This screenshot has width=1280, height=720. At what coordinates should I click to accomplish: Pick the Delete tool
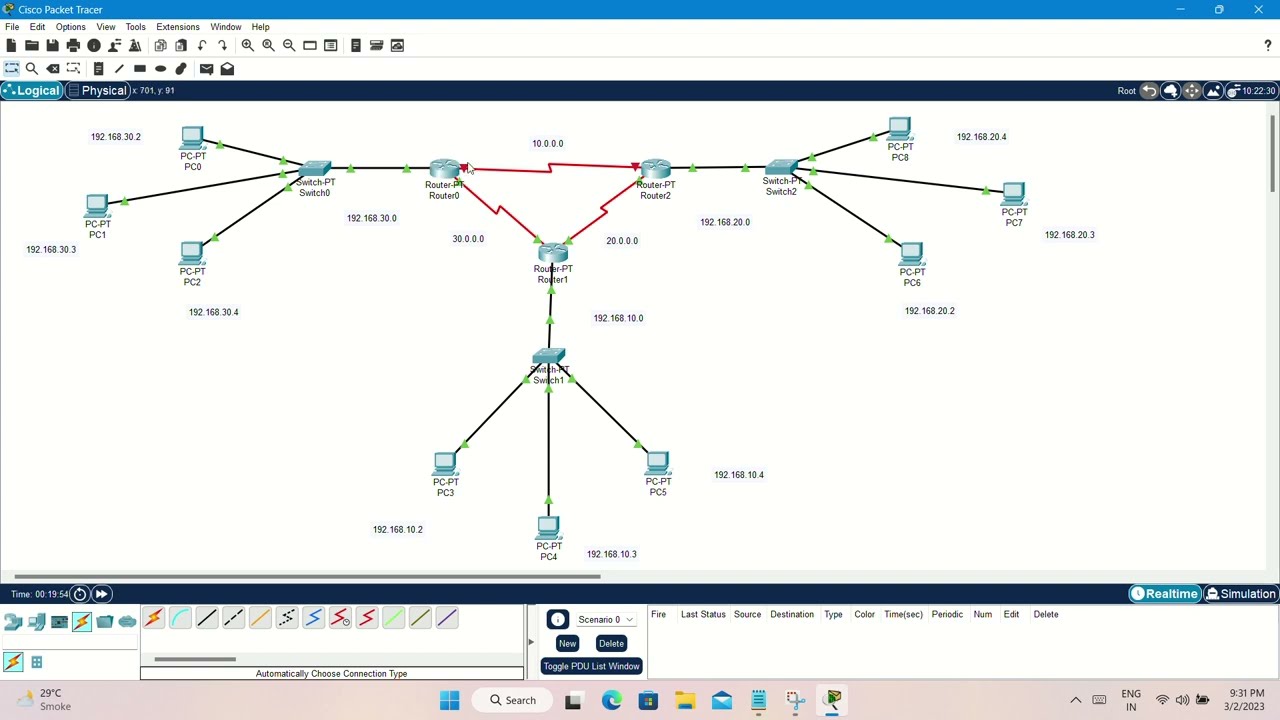[52, 68]
